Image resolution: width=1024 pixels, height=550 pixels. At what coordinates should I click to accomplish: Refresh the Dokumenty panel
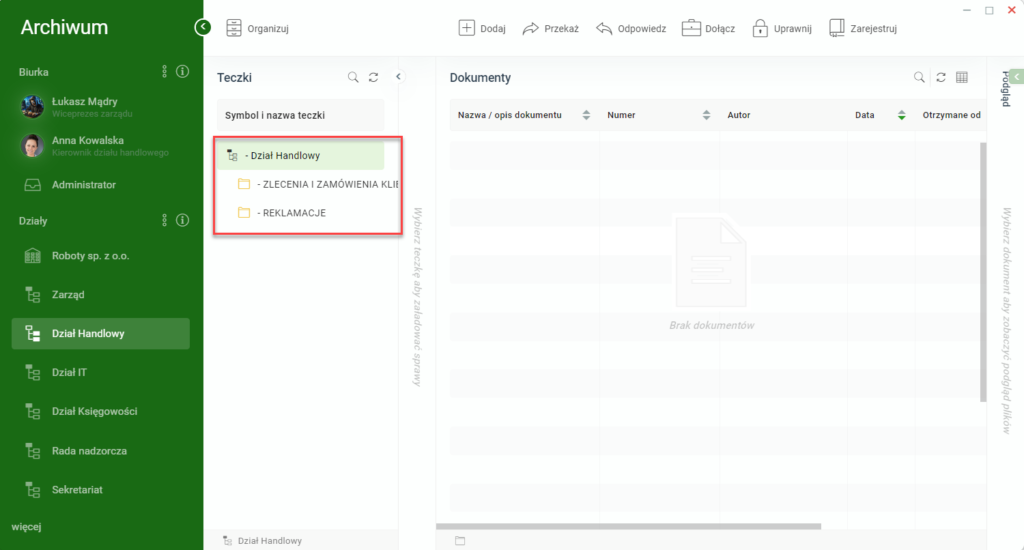[x=941, y=78]
